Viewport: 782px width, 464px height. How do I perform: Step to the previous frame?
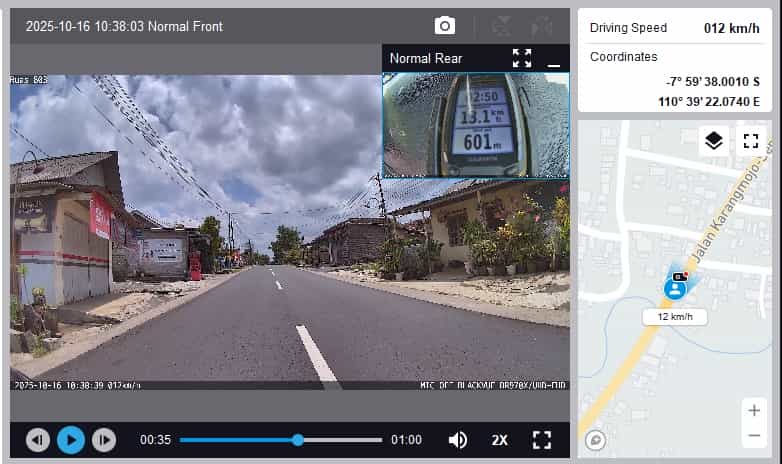tap(38, 440)
